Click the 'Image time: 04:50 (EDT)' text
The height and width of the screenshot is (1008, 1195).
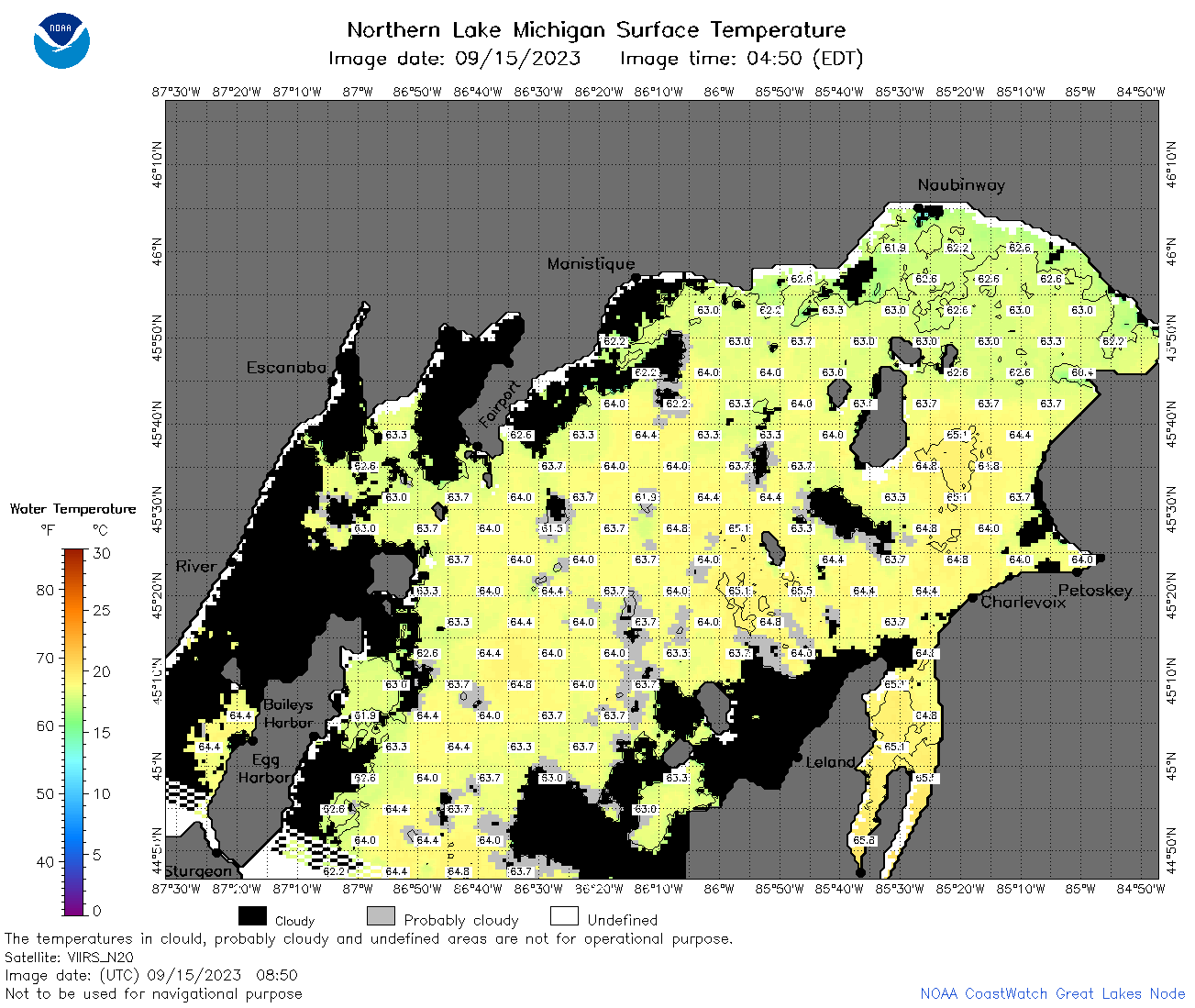[742, 59]
